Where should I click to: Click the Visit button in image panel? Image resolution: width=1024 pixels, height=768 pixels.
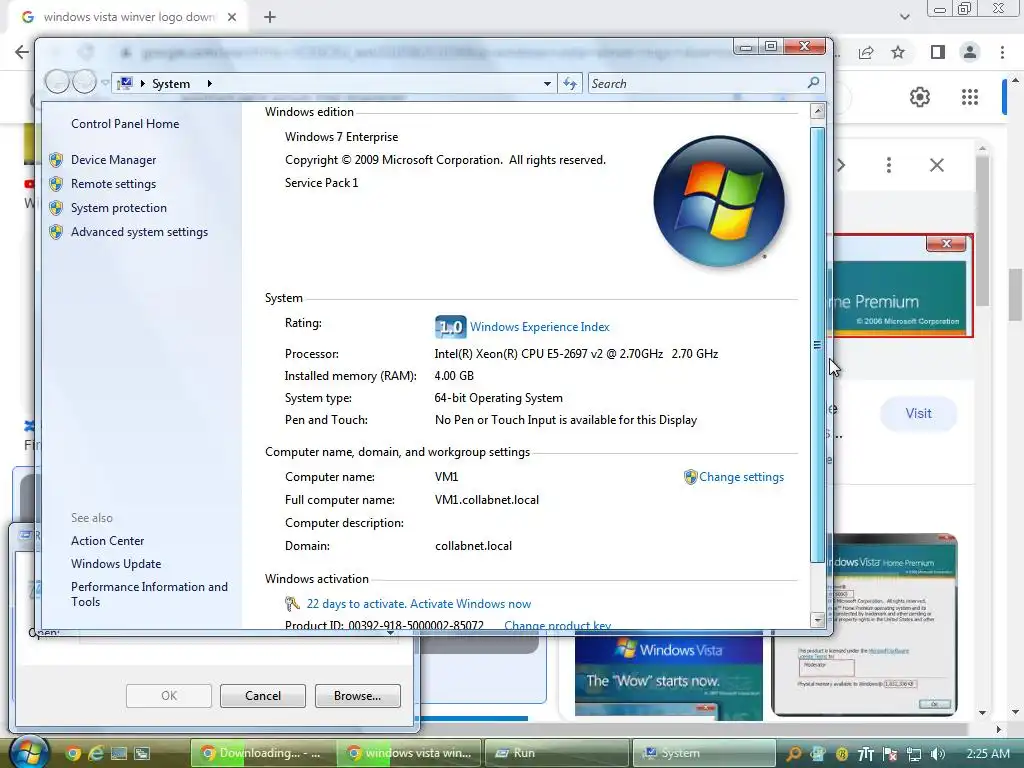pyautogui.click(x=918, y=413)
